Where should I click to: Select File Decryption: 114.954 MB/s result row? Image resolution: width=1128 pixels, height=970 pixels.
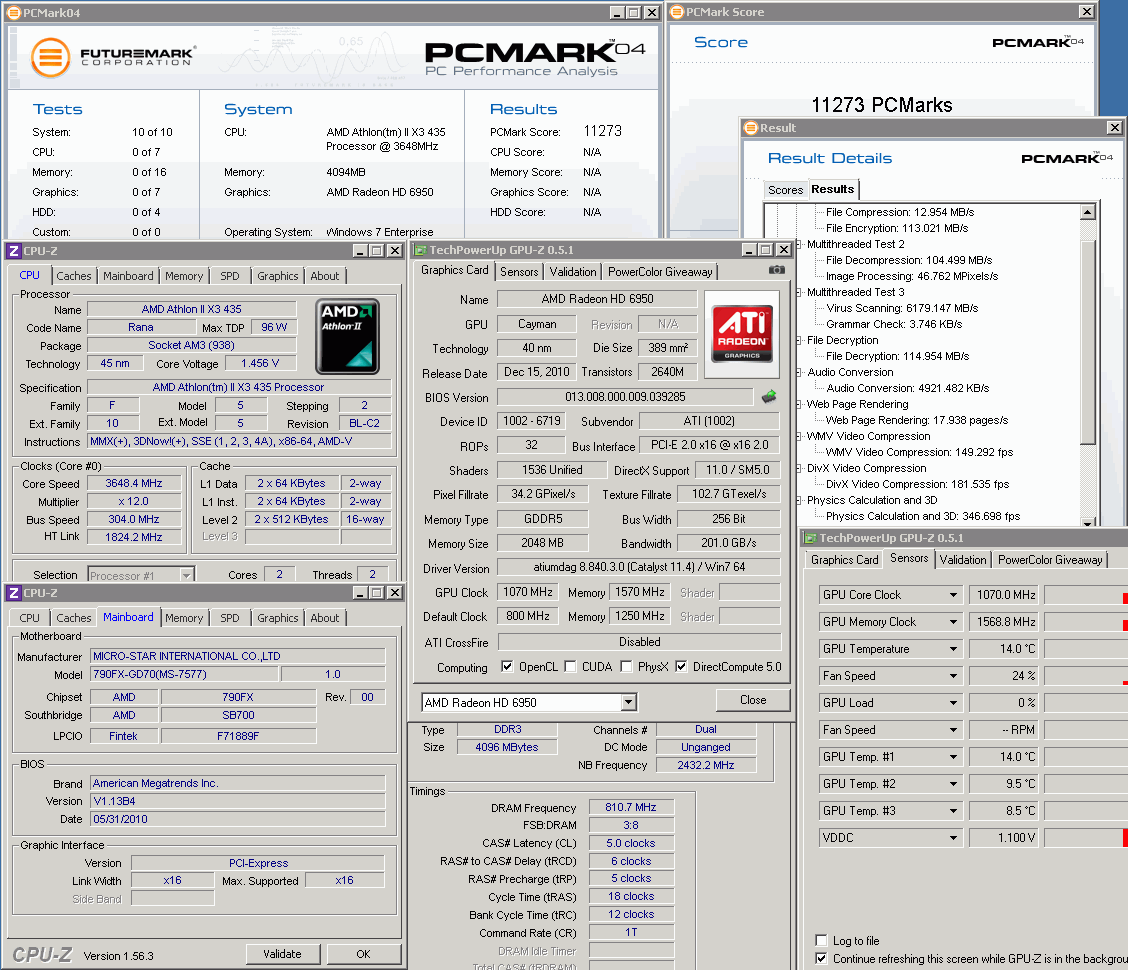coord(897,356)
